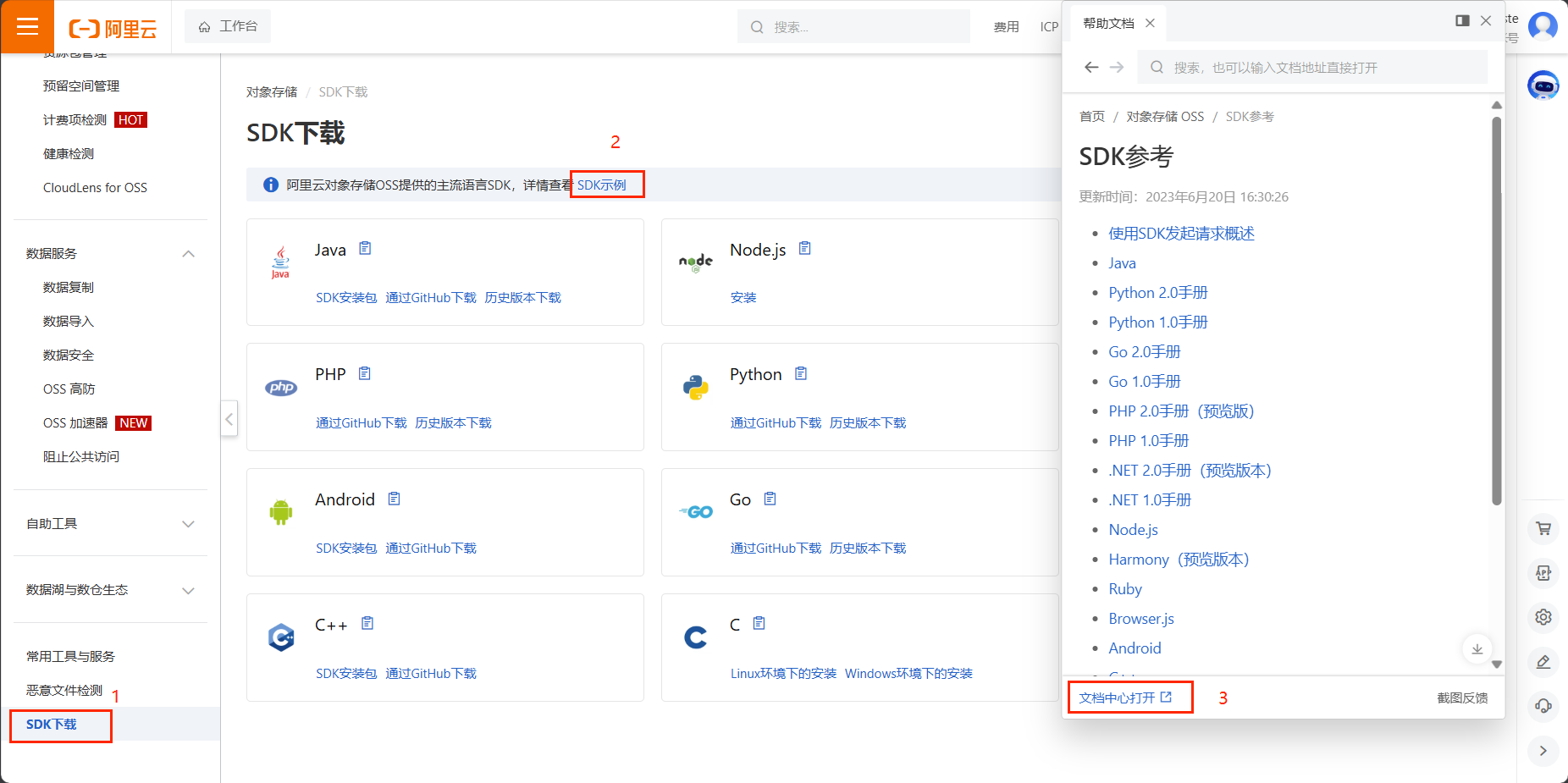Click help panel scroll down arrow
The height and width of the screenshot is (783, 1568).
1497,664
